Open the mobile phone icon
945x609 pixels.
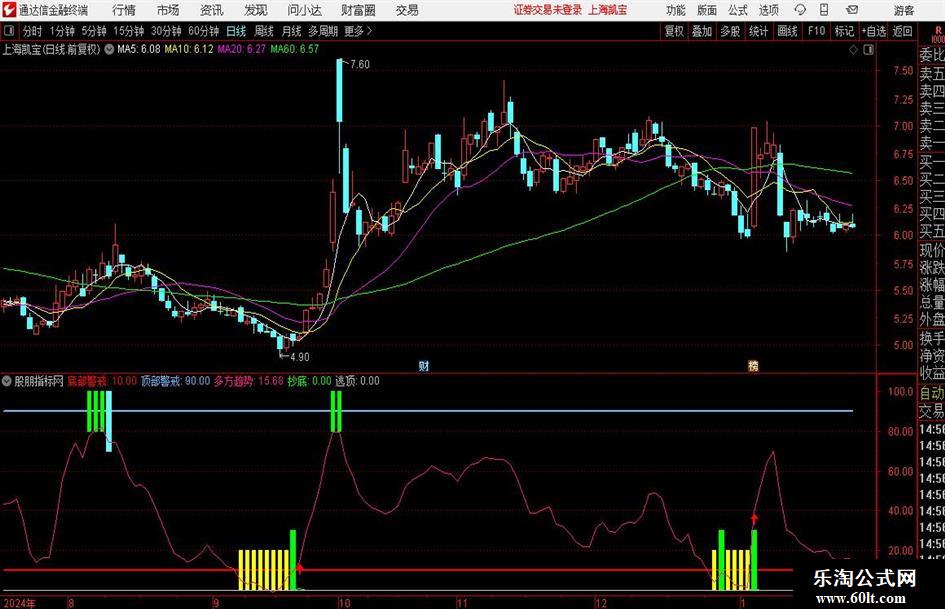pyautogui.click(x=824, y=10)
